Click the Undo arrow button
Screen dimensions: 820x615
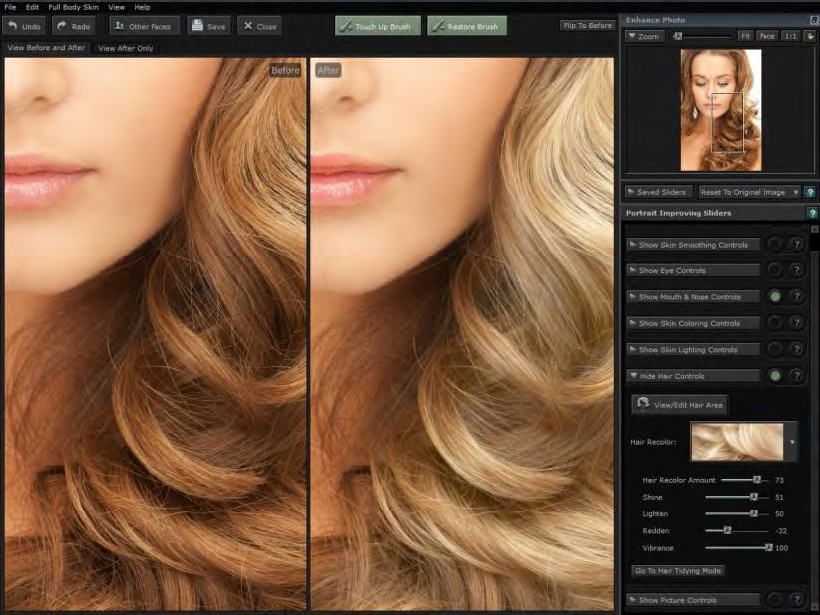point(25,26)
